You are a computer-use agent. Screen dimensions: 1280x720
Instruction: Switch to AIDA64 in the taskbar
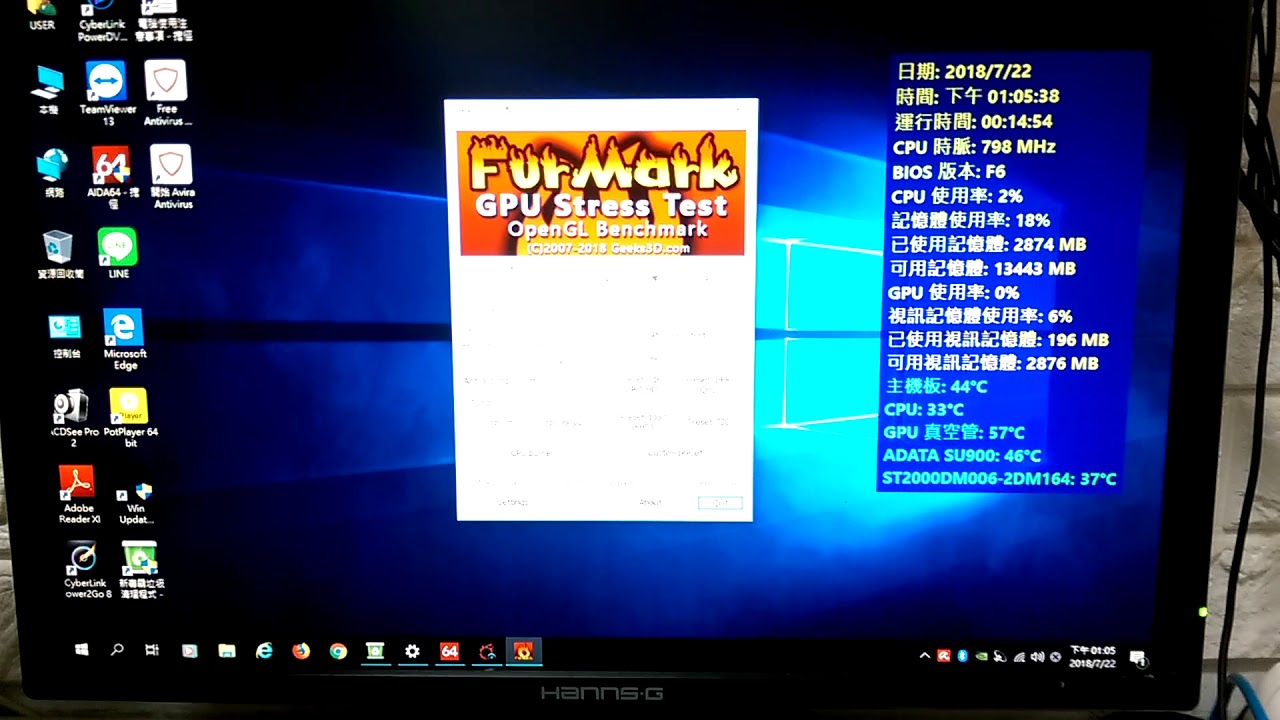[449, 651]
